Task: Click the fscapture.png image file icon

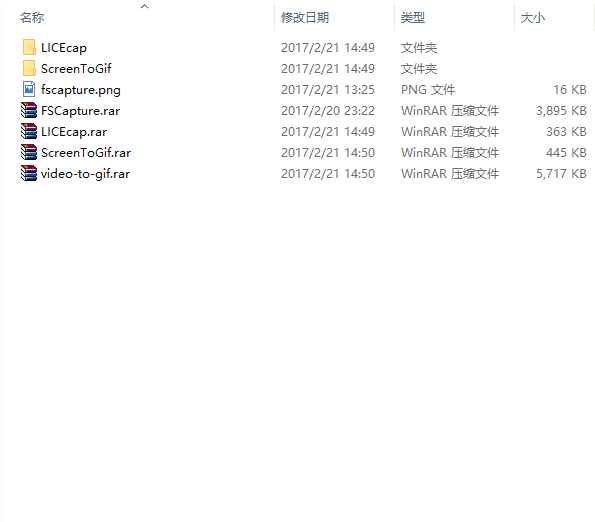Action: click(29, 90)
